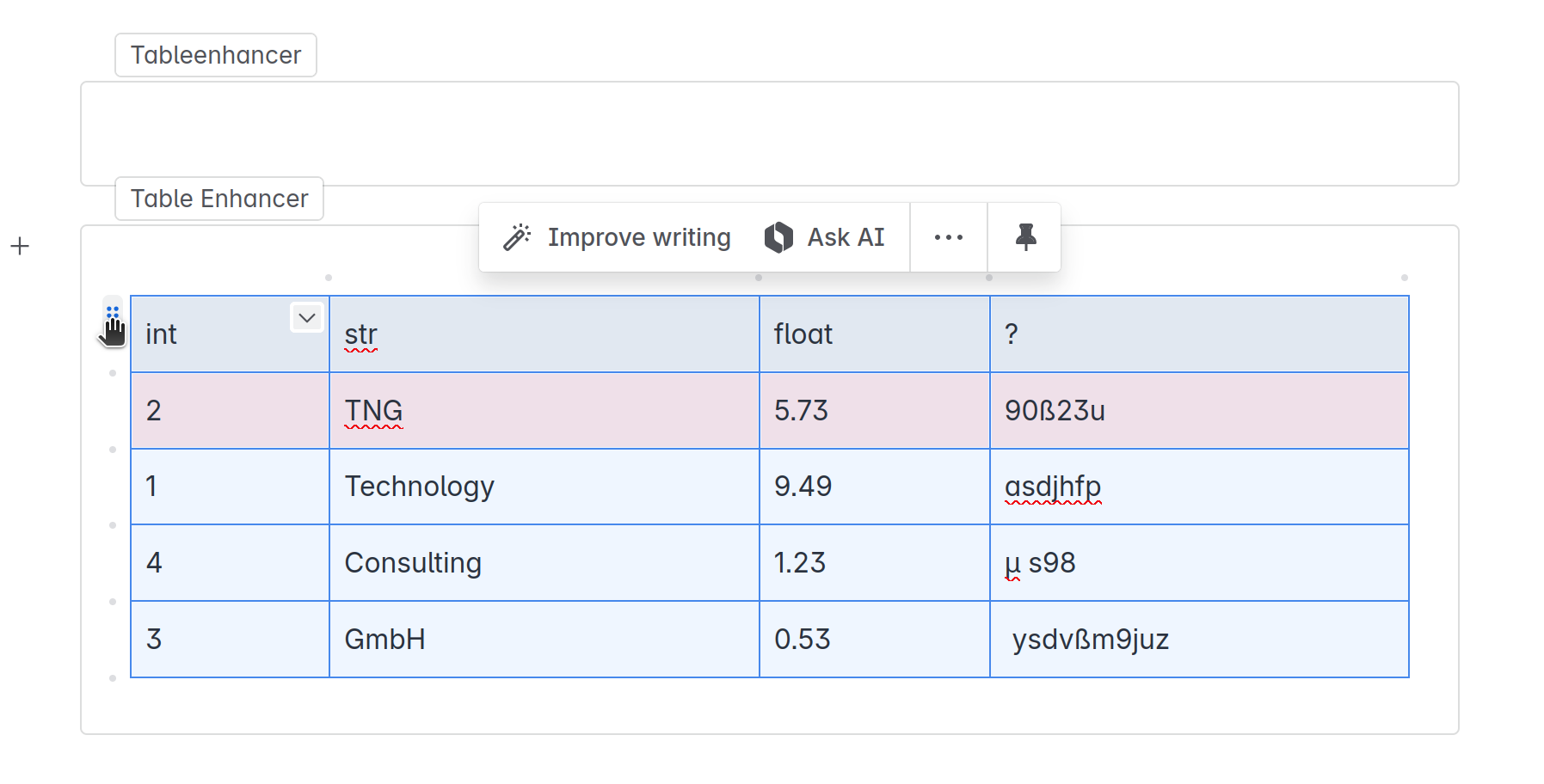Viewport: 1544px width, 784px height.
Task: Open the three-dot more options menu
Action: pos(948,237)
